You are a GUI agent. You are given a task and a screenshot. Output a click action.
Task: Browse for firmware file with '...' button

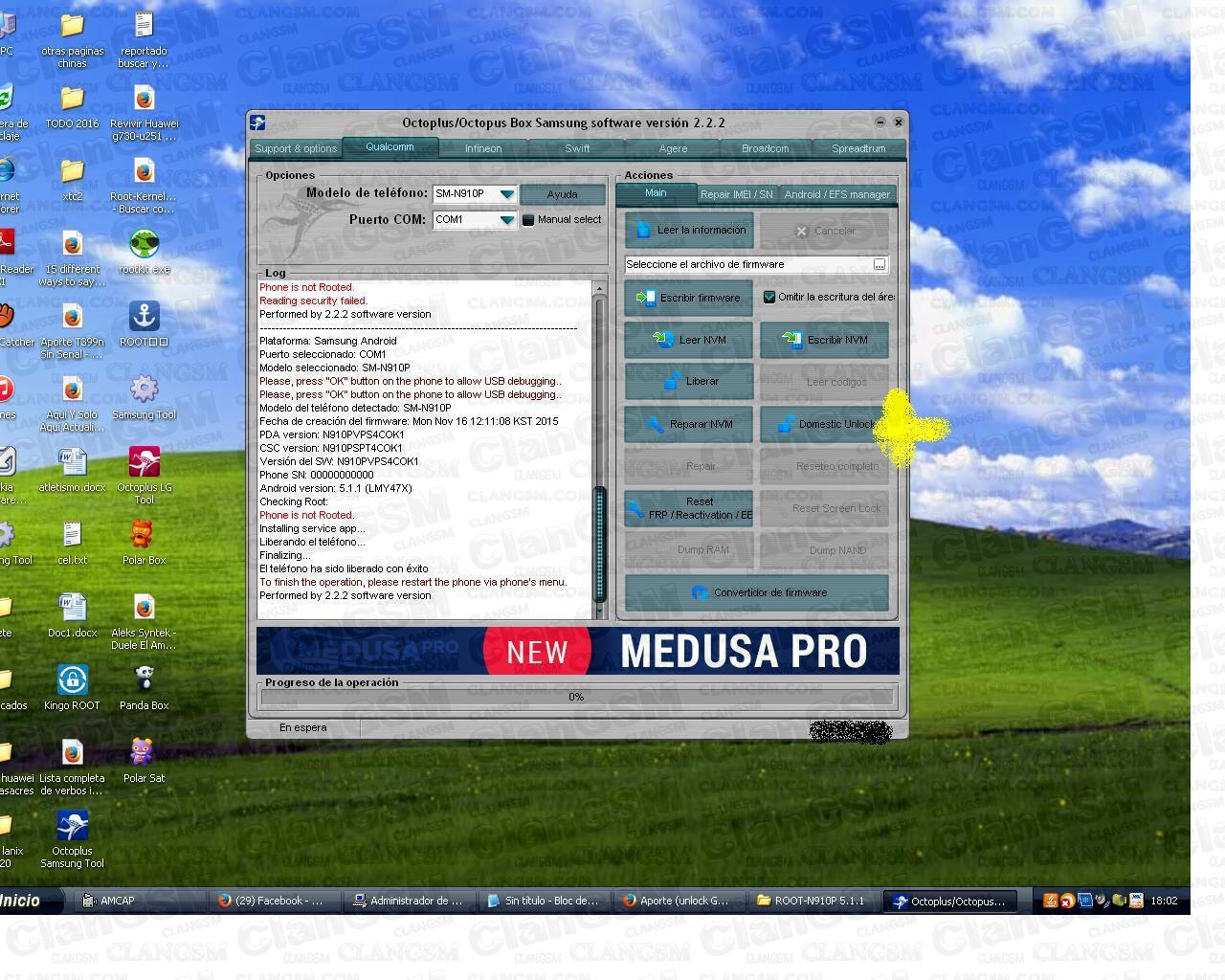(880, 265)
